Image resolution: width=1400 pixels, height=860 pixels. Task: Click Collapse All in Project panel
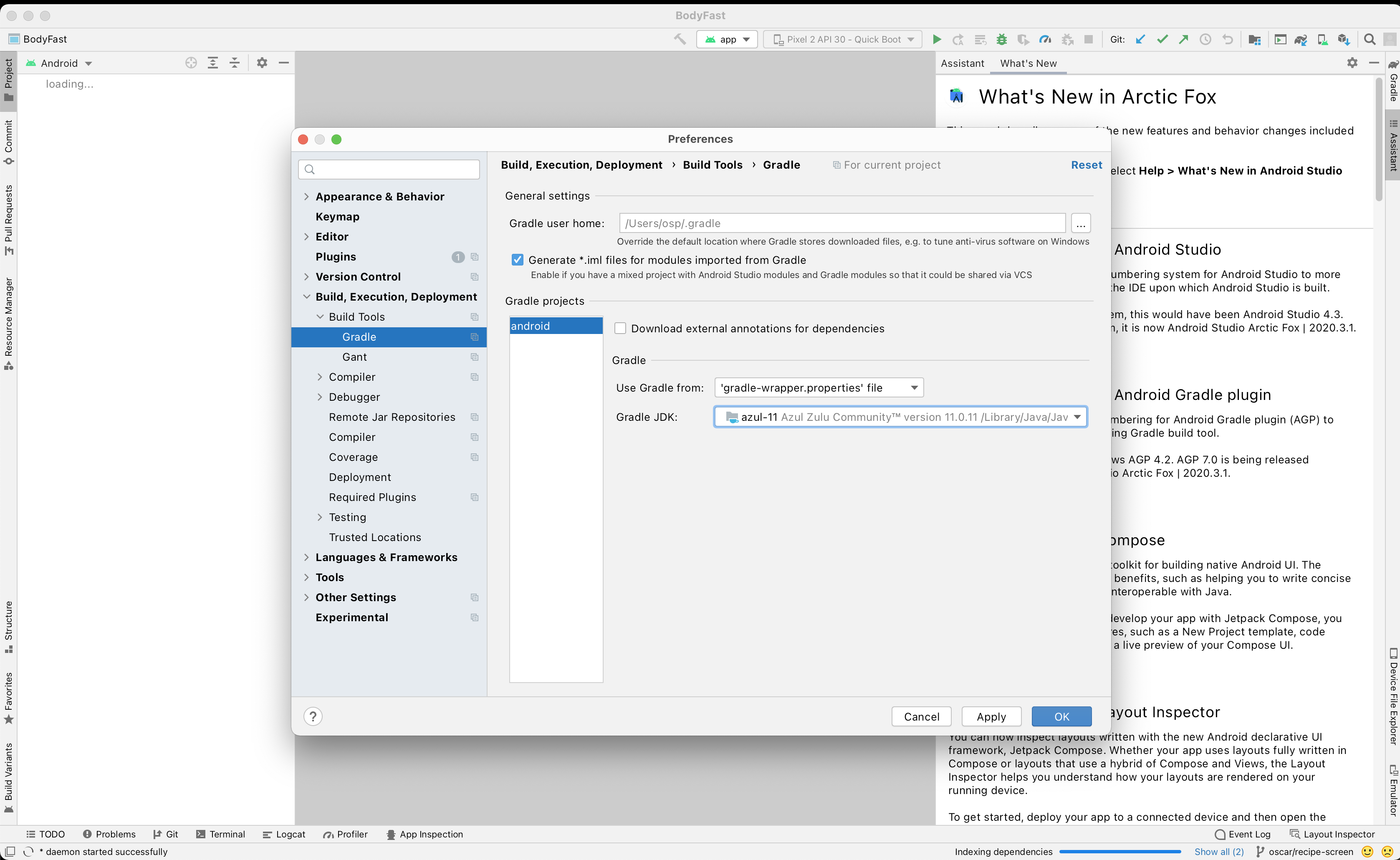pyautogui.click(x=234, y=63)
